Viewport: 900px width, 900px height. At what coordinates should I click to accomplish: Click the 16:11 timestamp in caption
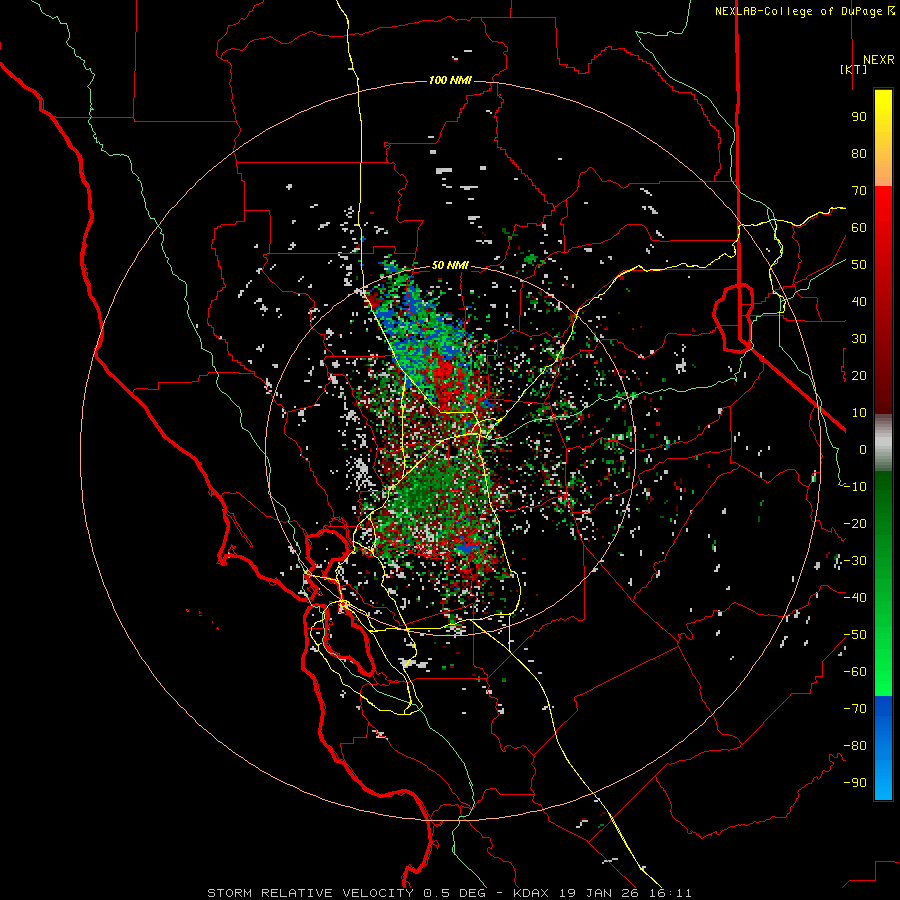click(669, 893)
